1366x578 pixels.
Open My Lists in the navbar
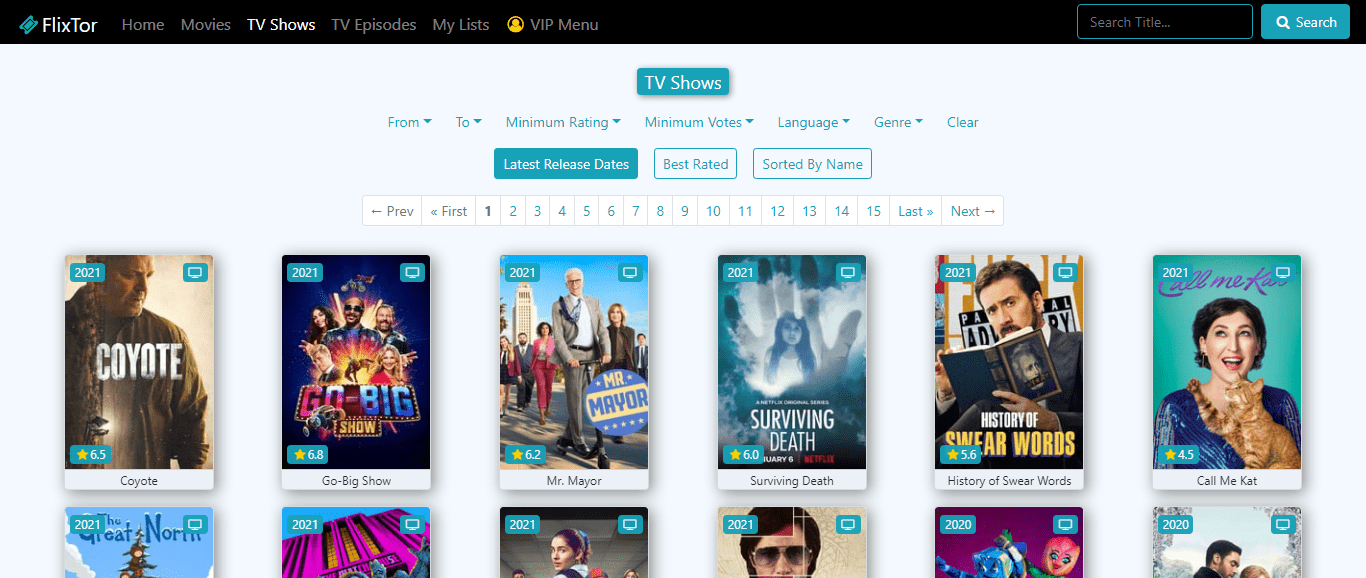coord(461,24)
